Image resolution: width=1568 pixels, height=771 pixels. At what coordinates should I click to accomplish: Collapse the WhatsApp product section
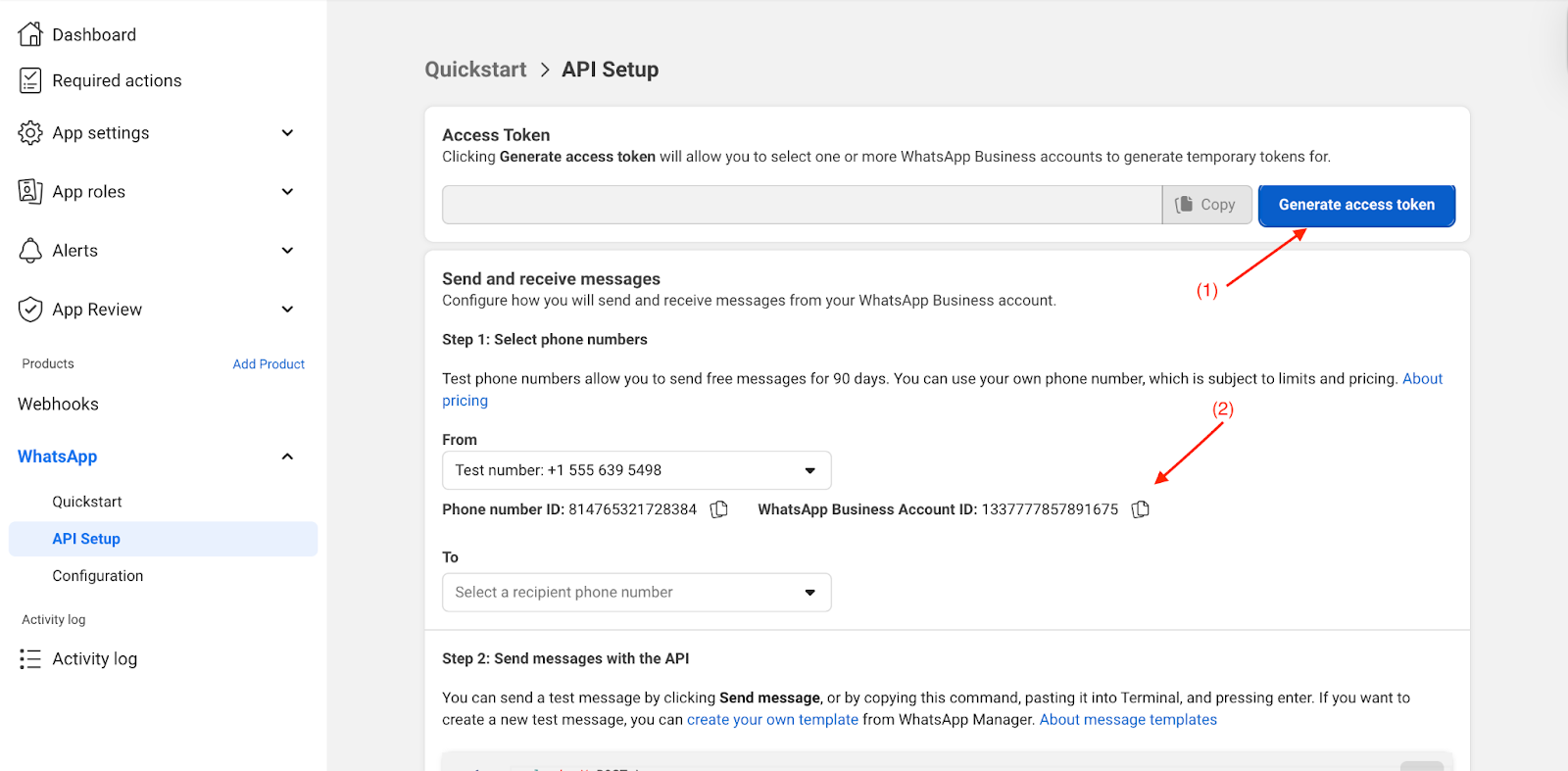tap(287, 457)
